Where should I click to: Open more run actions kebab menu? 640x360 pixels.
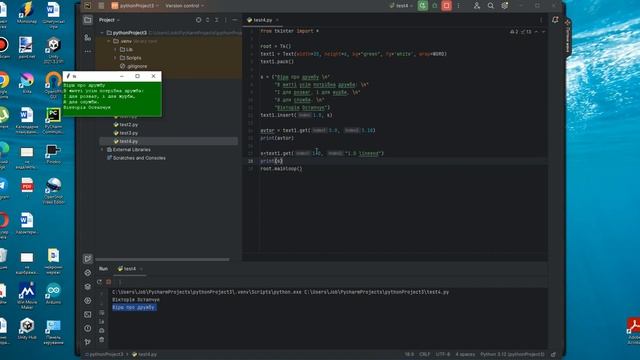[x=458, y=6]
